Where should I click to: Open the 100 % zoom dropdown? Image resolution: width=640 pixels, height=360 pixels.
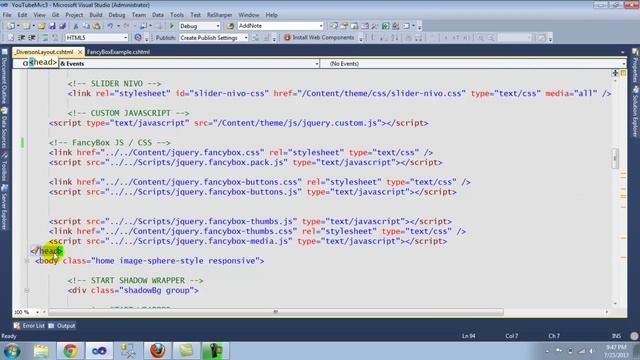(27, 312)
